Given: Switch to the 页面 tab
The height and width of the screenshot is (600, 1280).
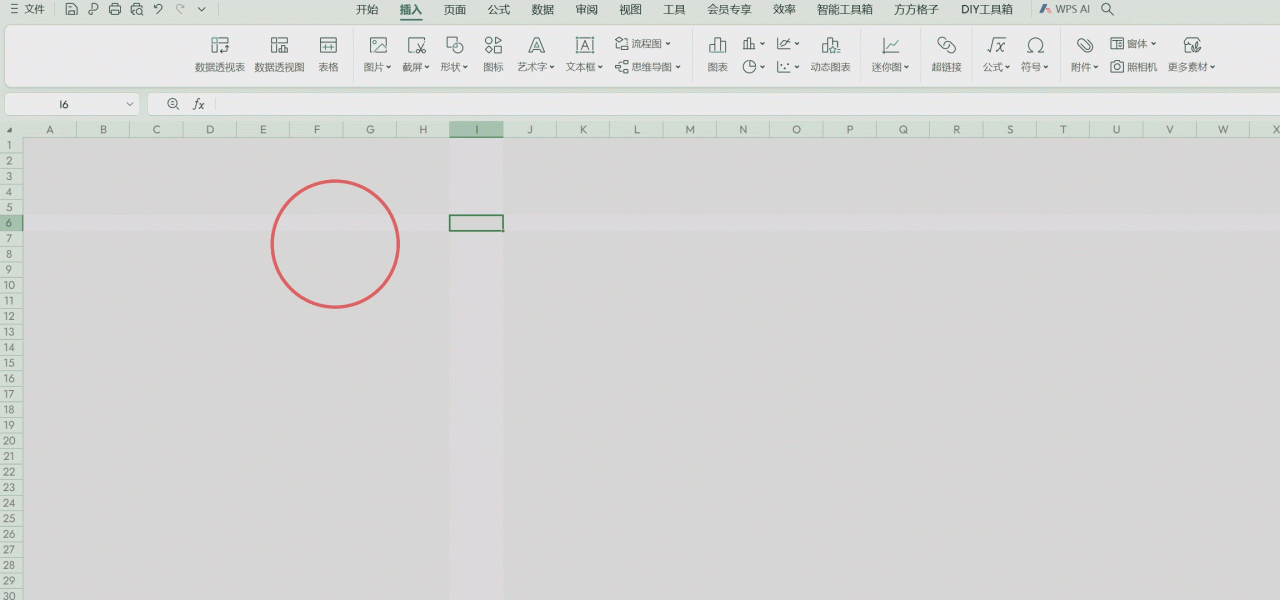Looking at the screenshot, I should point(455,10).
